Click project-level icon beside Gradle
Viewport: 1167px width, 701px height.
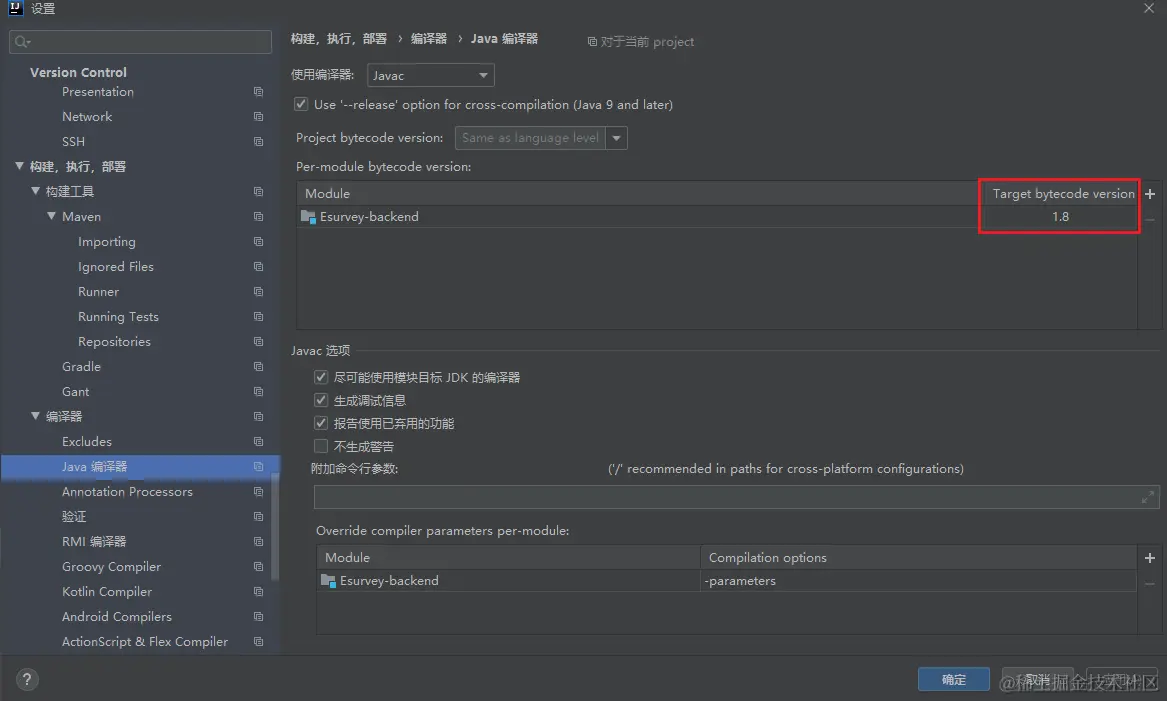pyautogui.click(x=258, y=367)
